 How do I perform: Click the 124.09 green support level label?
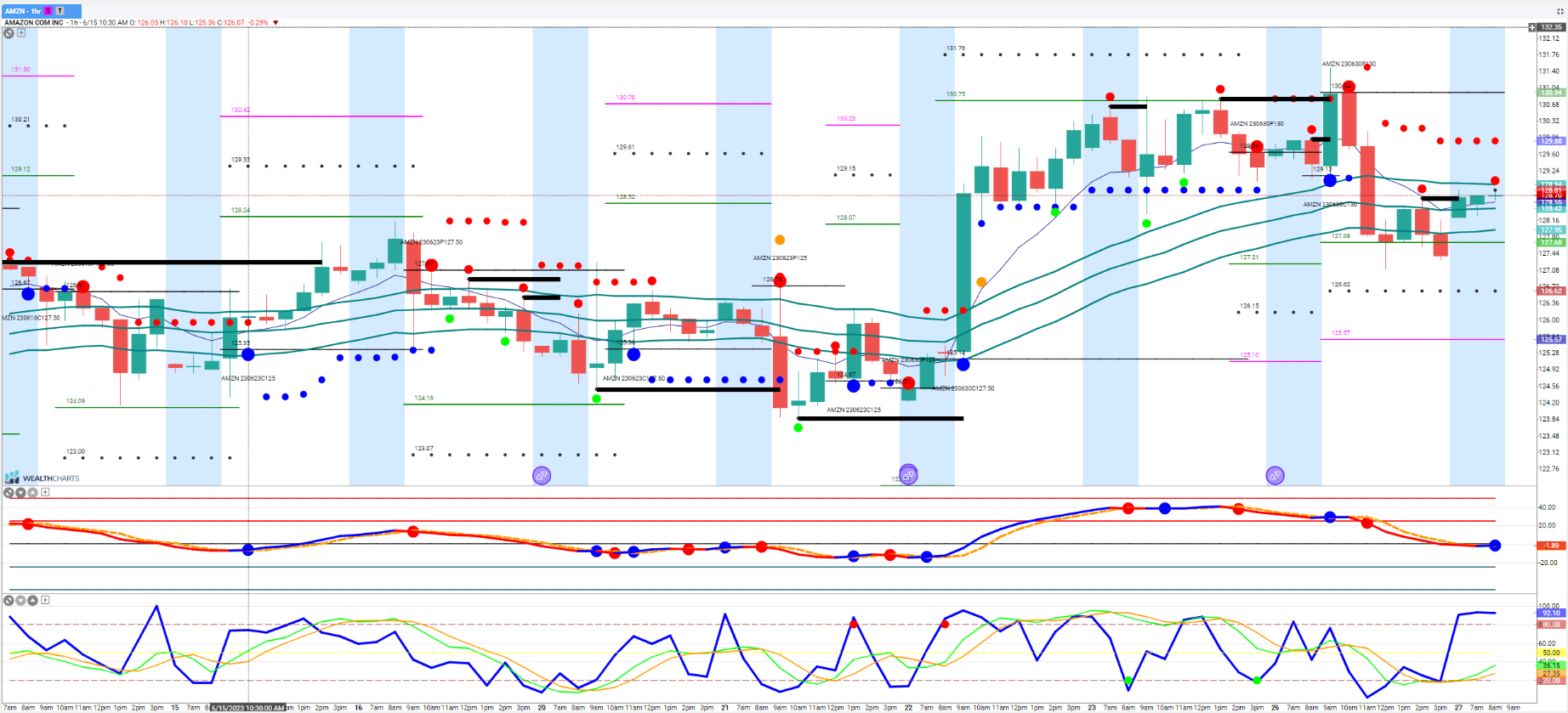[76, 401]
